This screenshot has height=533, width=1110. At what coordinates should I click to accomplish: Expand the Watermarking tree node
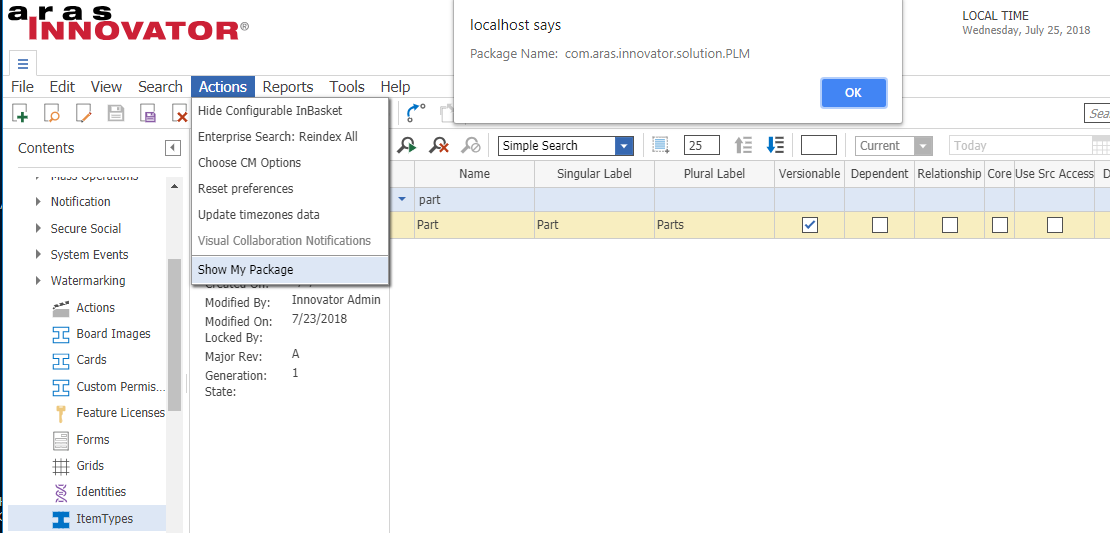[x=38, y=281]
